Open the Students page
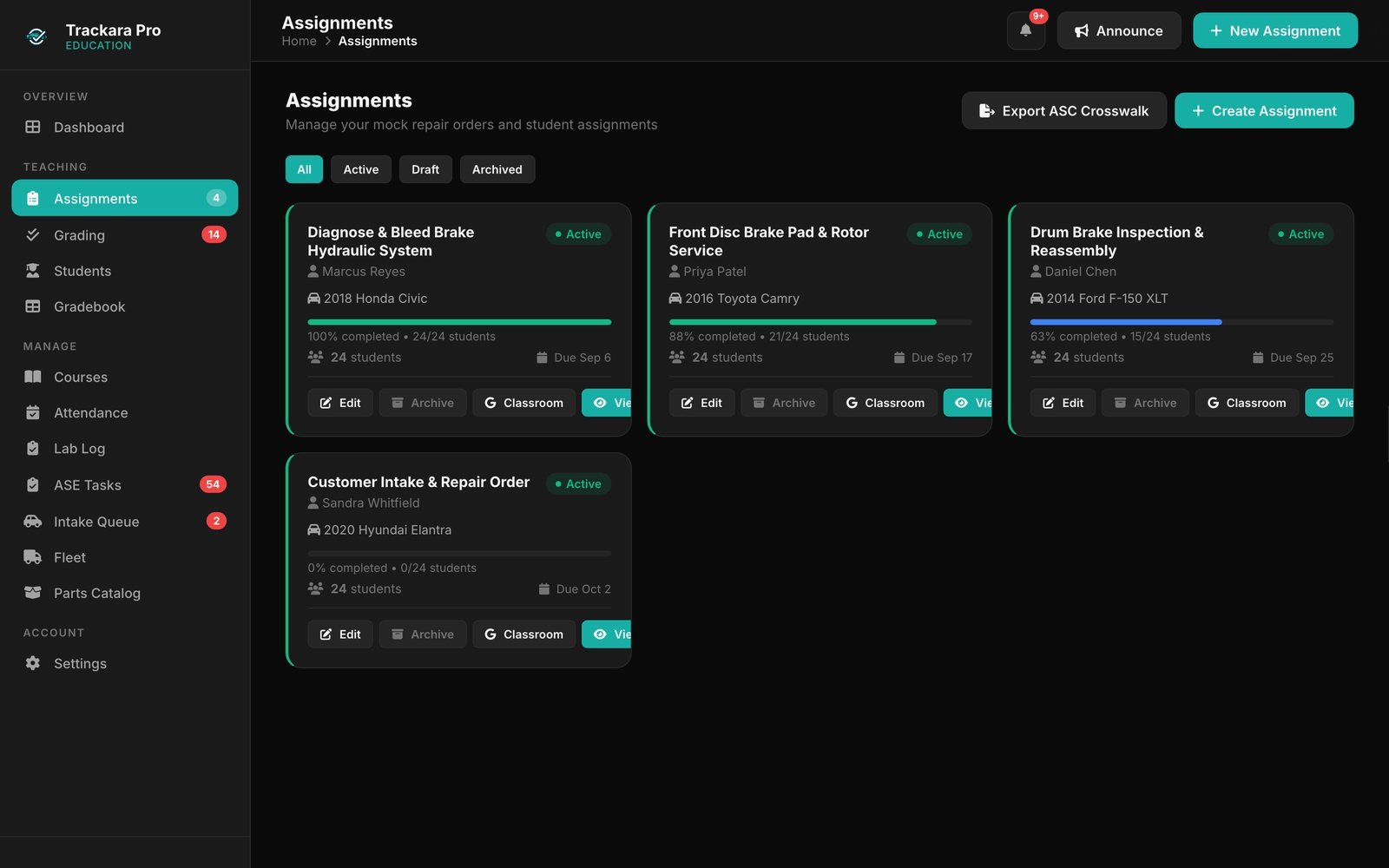 (124, 271)
